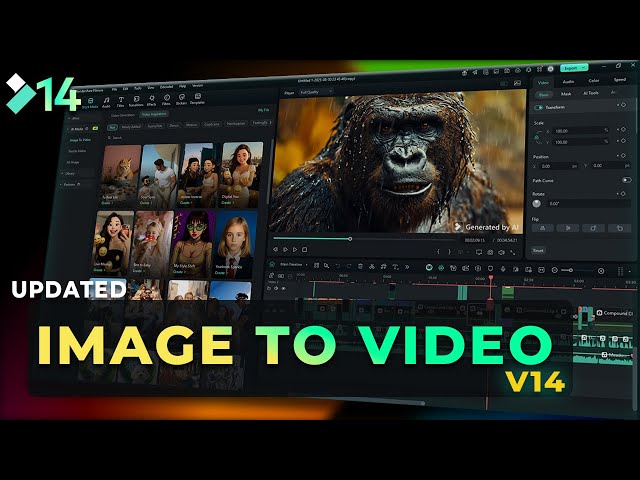Click the gift icon in the title bar
Image resolution: width=640 pixels, height=480 pixels.
[x=464, y=73]
